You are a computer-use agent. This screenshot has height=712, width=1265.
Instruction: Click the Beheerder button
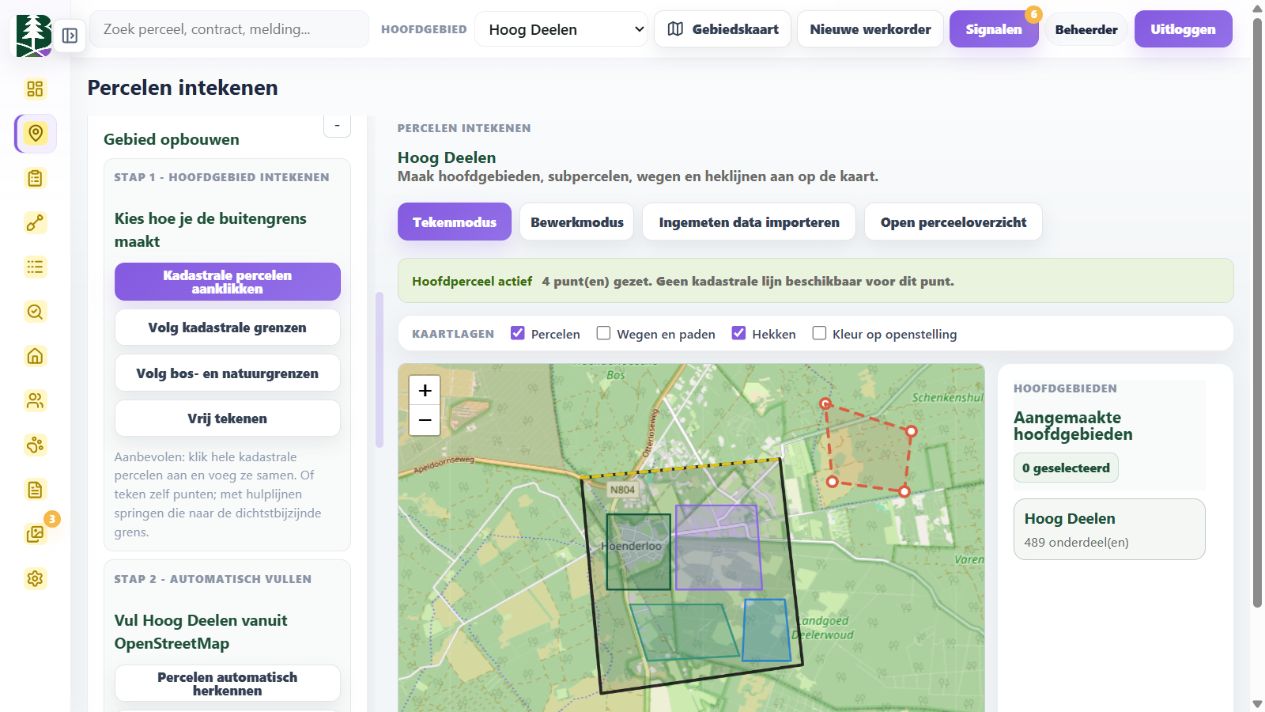pos(1086,29)
